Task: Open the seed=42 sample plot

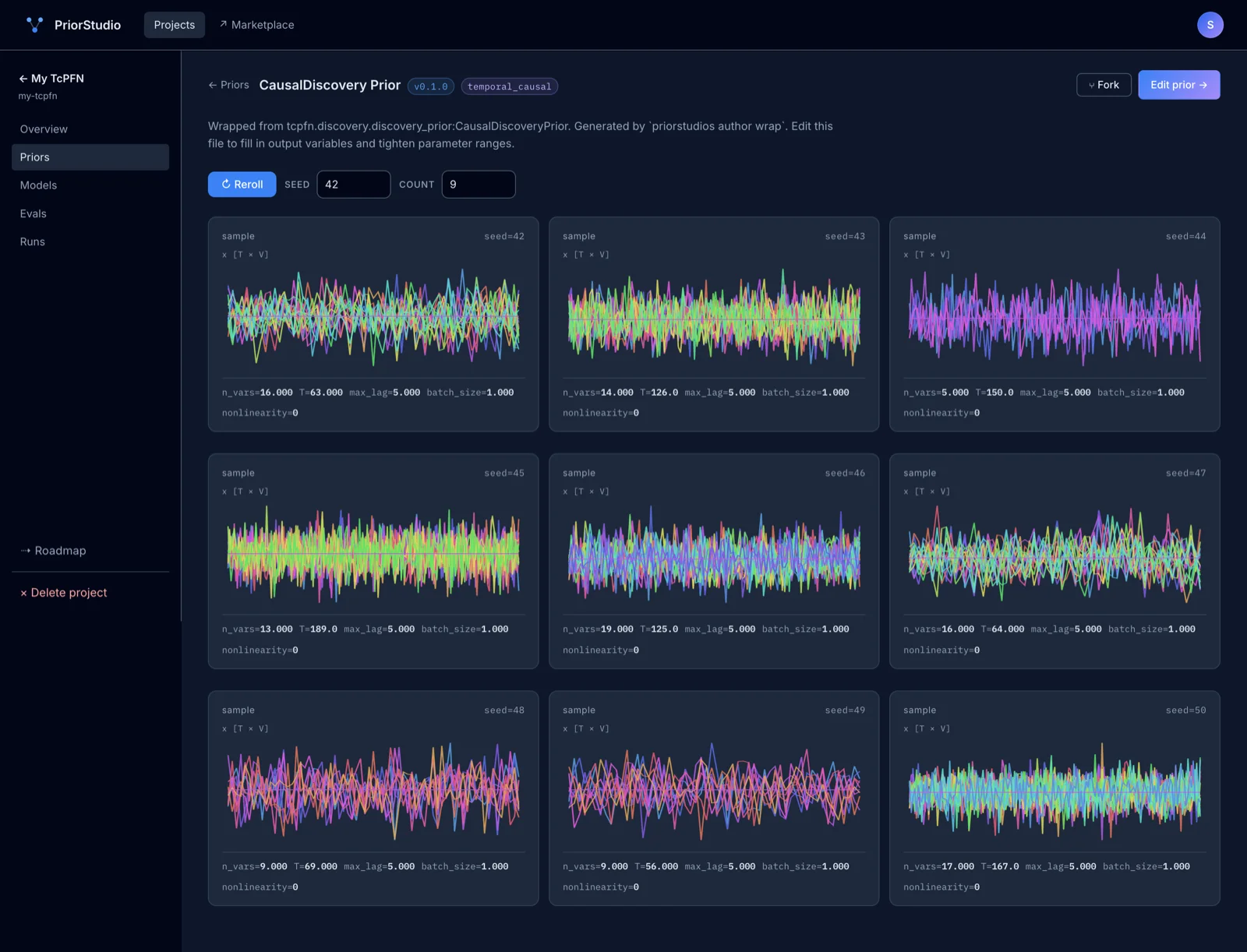Action: (x=373, y=318)
